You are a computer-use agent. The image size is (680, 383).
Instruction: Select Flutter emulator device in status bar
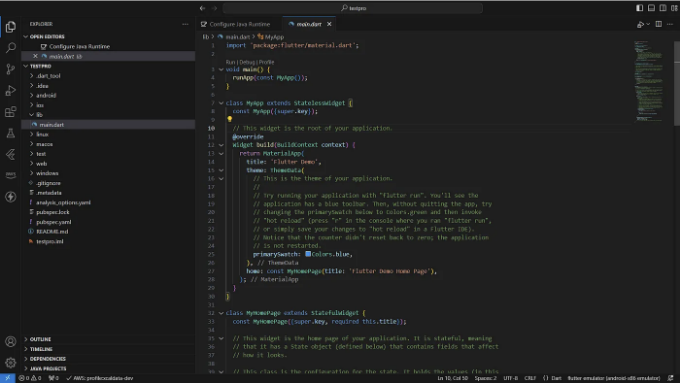click(x=614, y=378)
